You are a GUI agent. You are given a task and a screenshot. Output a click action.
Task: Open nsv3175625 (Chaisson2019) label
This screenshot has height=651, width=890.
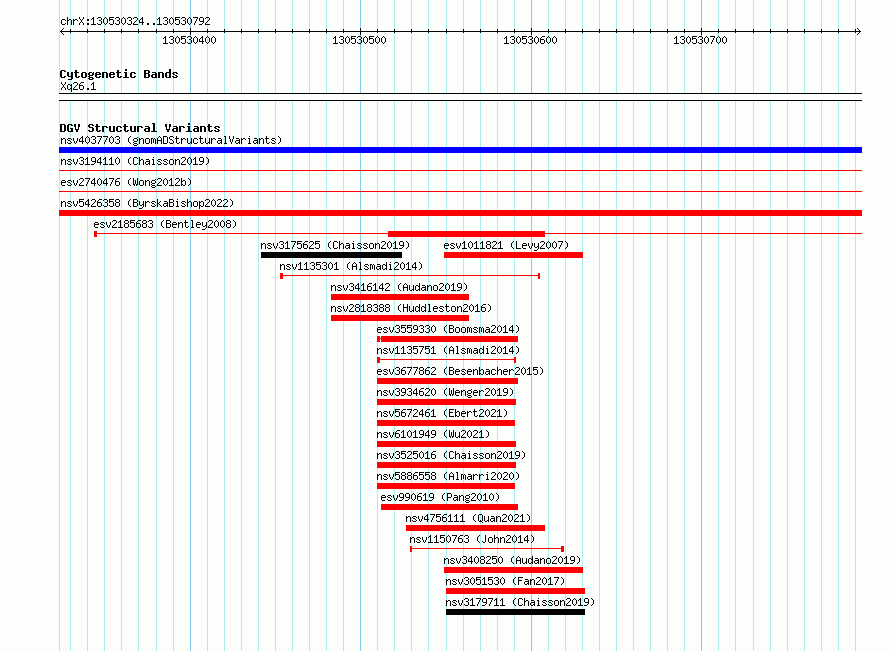point(335,245)
